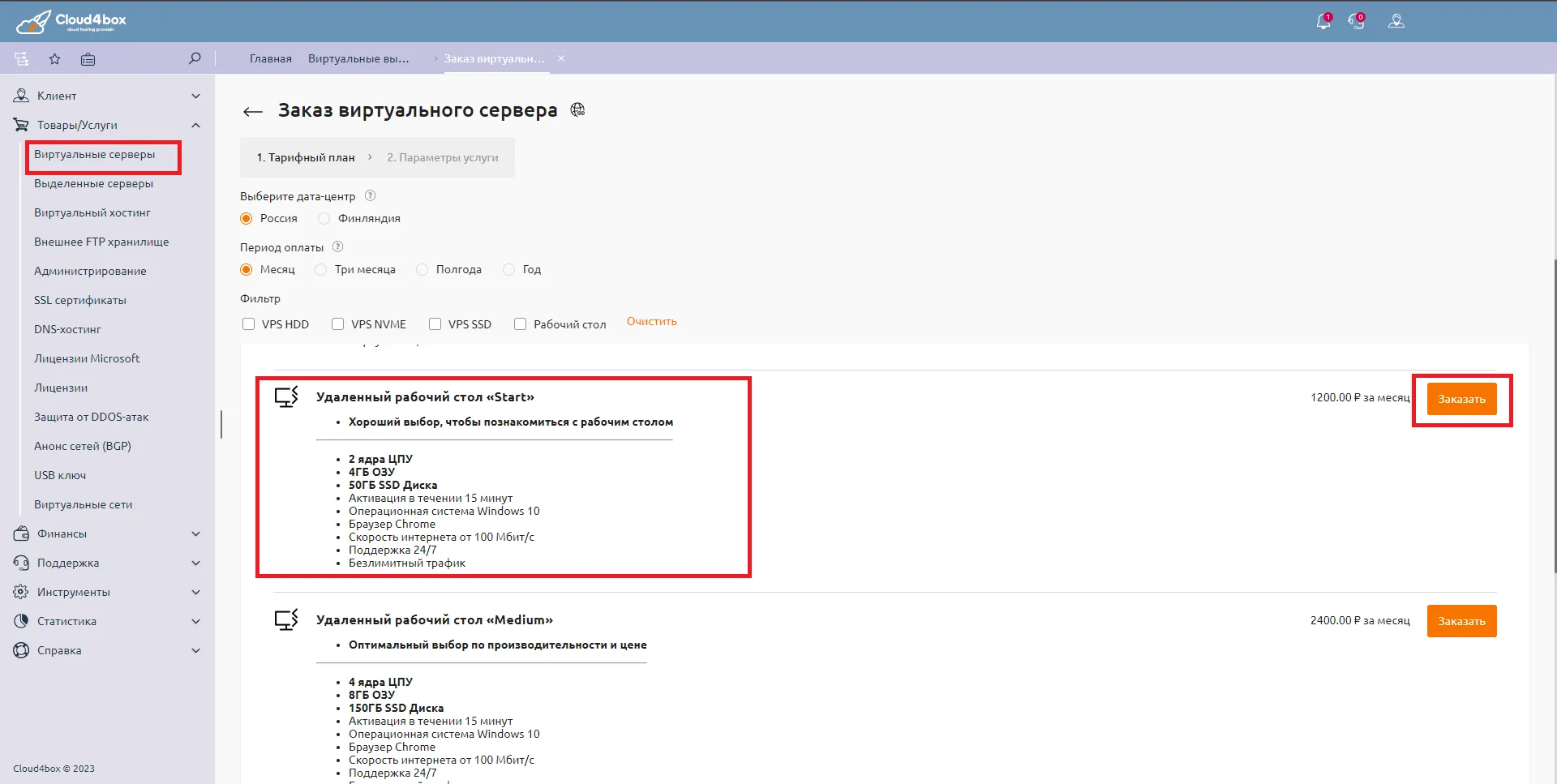This screenshot has width=1557, height=784.
Task: Click the Товары/Услуги cart icon
Action: point(21,125)
